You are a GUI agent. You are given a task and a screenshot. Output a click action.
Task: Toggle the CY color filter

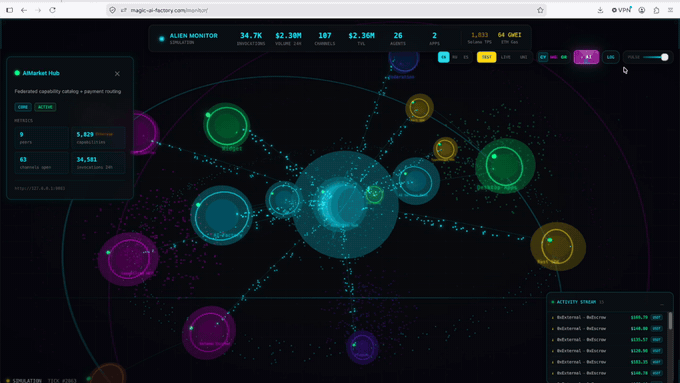tap(543, 57)
